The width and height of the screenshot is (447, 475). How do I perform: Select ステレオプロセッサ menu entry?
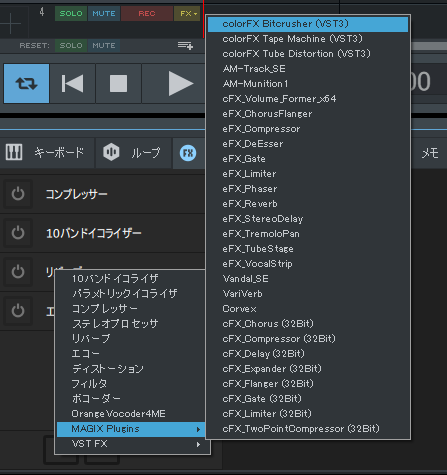[x=131, y=324]
